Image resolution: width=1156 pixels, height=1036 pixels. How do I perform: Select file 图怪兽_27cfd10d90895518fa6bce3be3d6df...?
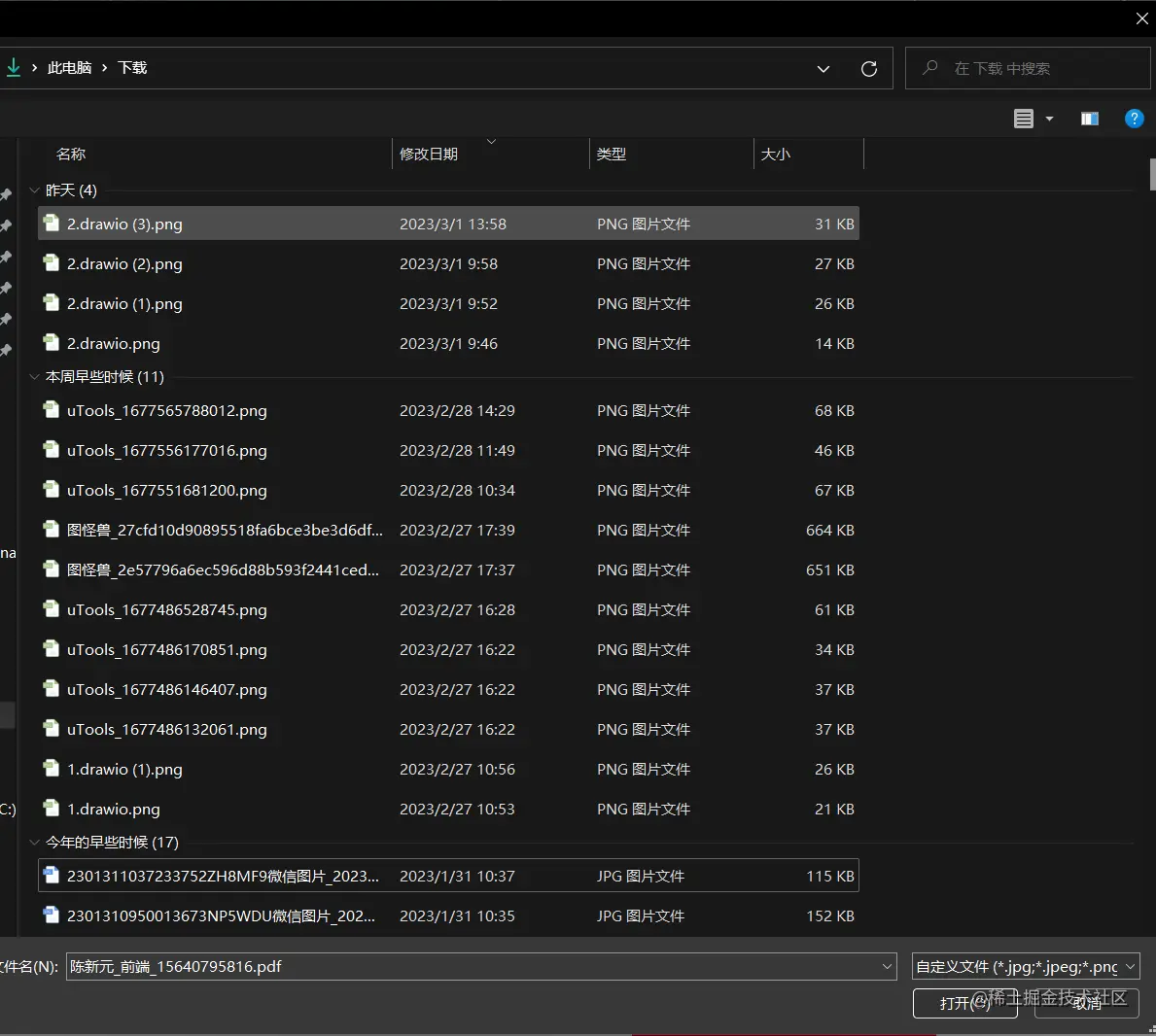pyautogui.click(x=448, y=530)
